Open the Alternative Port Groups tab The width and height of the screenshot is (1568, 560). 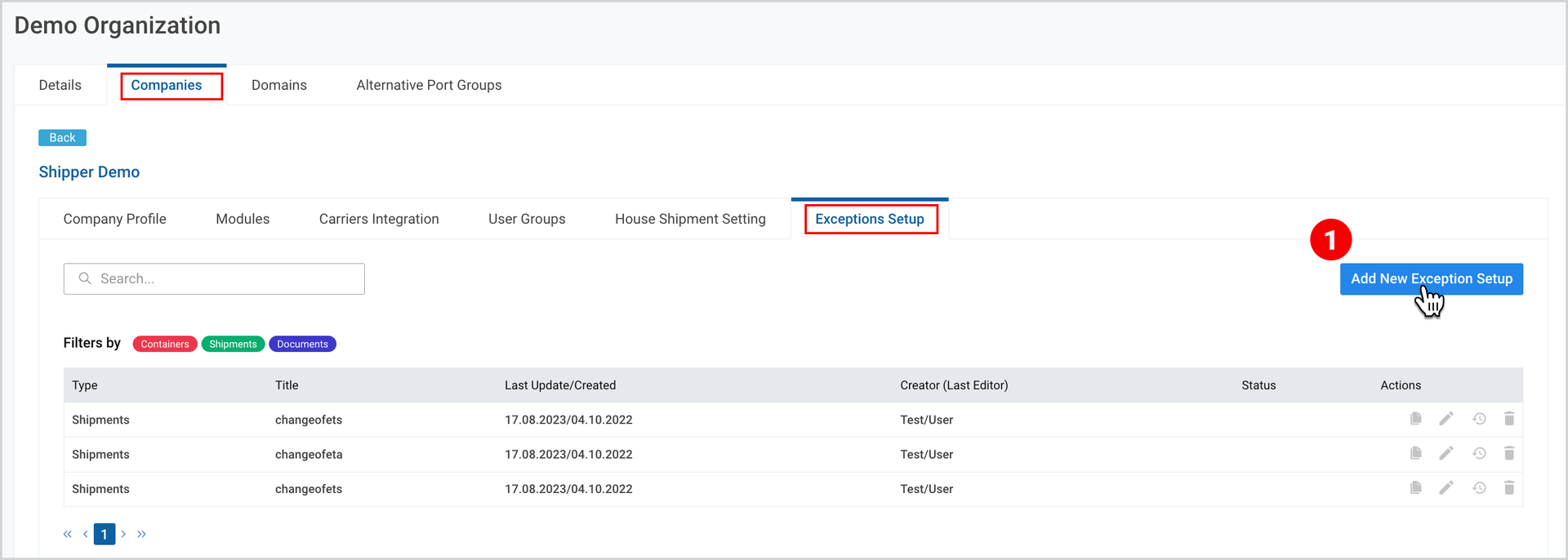coord(429,85)
